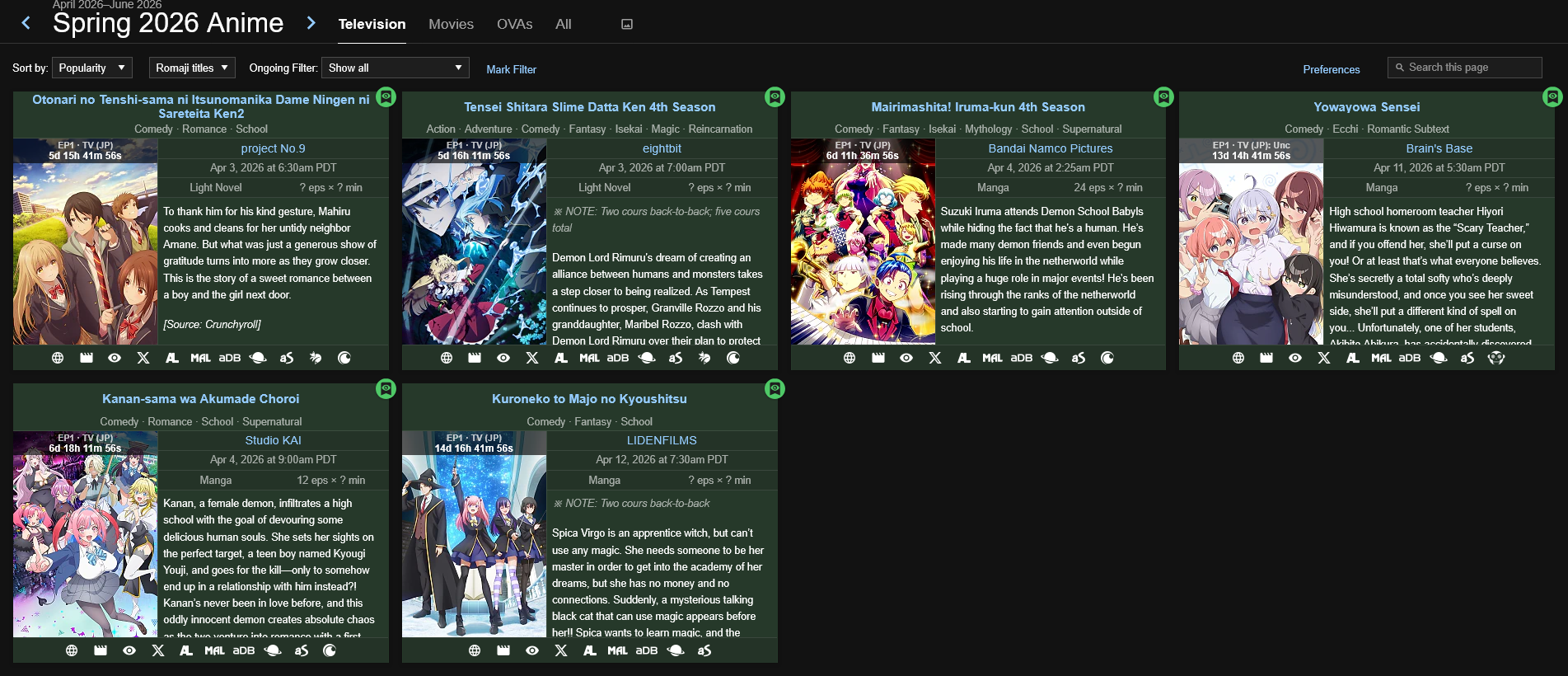Open X (Twitter) link for Yowayowa Sensei

(1324, 358)
